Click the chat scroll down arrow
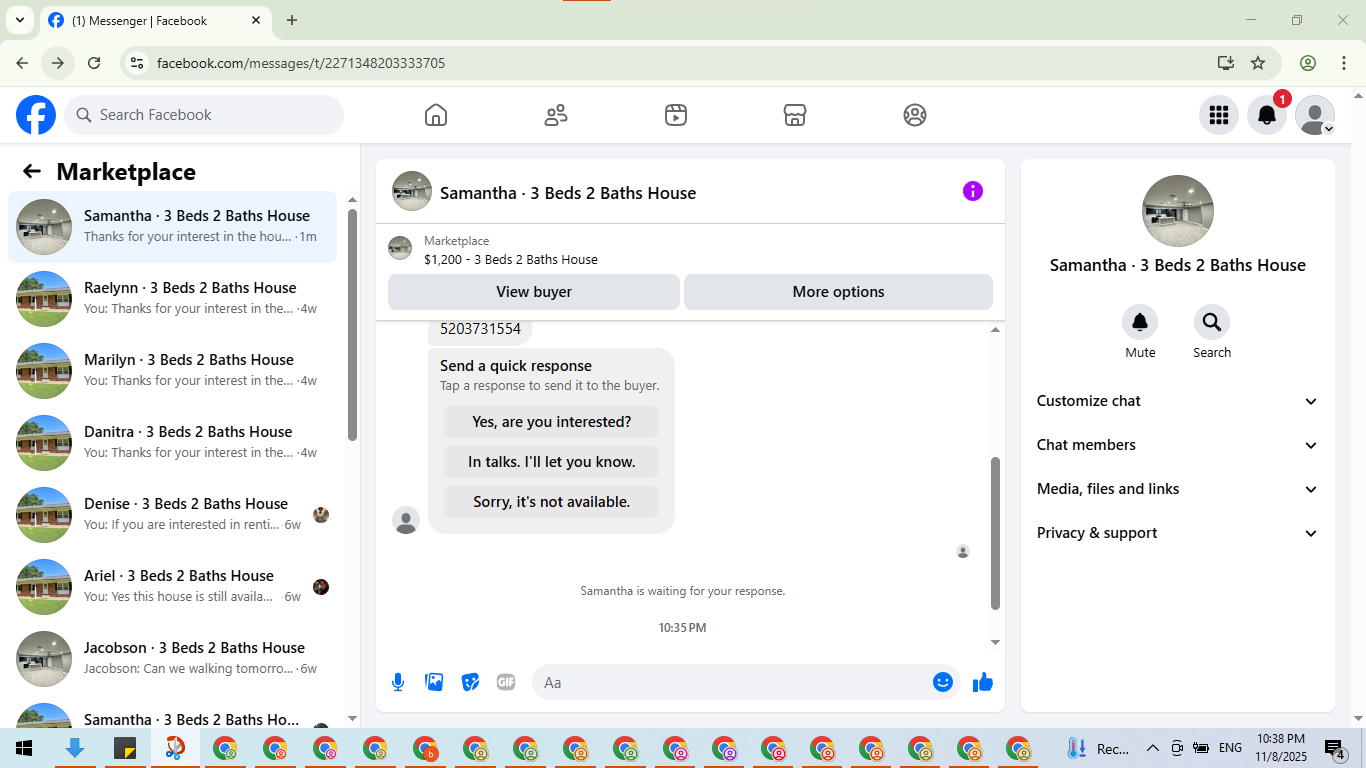This screenshot has height=768, width=1366. coord(995,642)
